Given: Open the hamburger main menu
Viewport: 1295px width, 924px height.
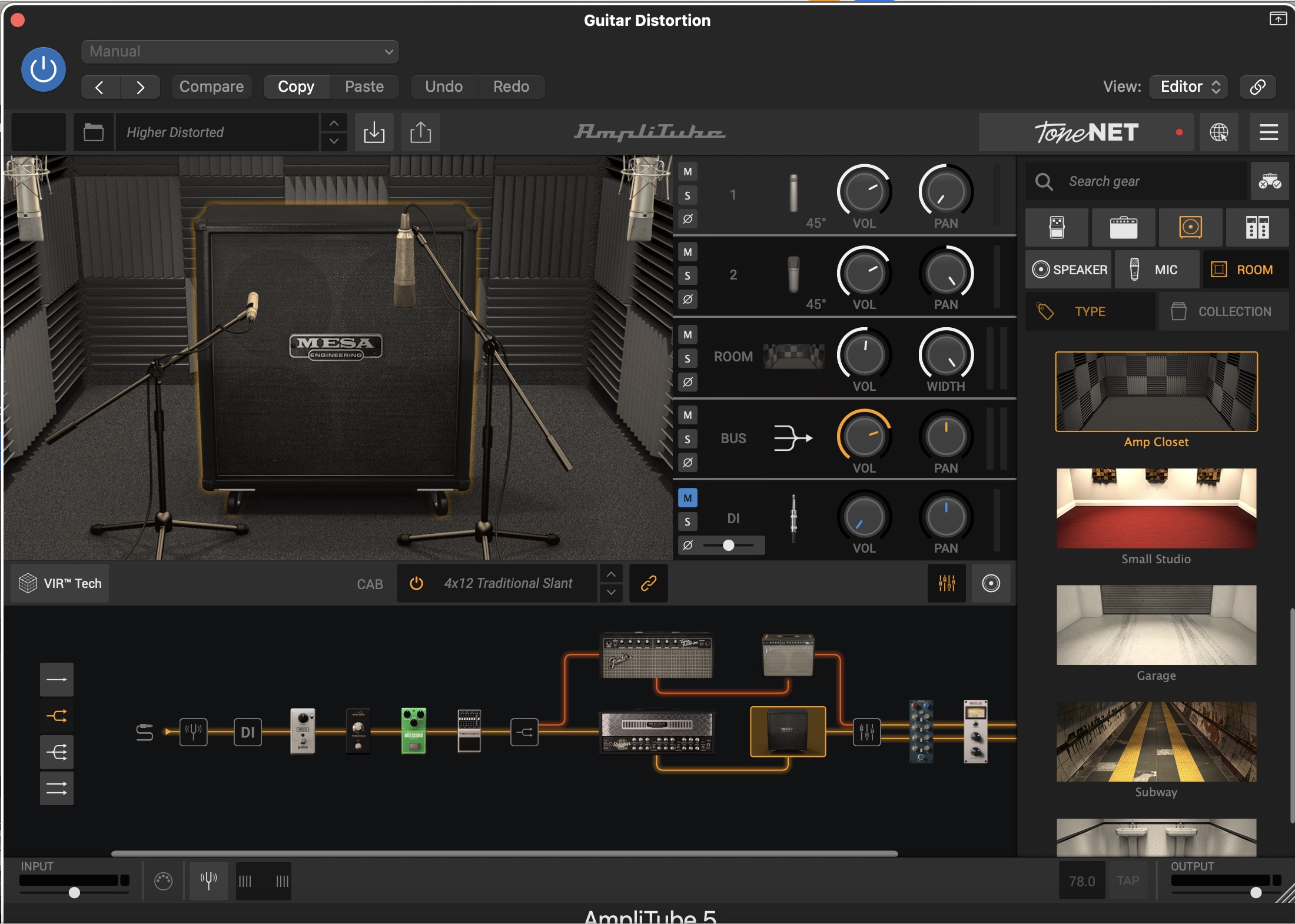Looking at the screenshot, I should click(x=1269, y=132).
